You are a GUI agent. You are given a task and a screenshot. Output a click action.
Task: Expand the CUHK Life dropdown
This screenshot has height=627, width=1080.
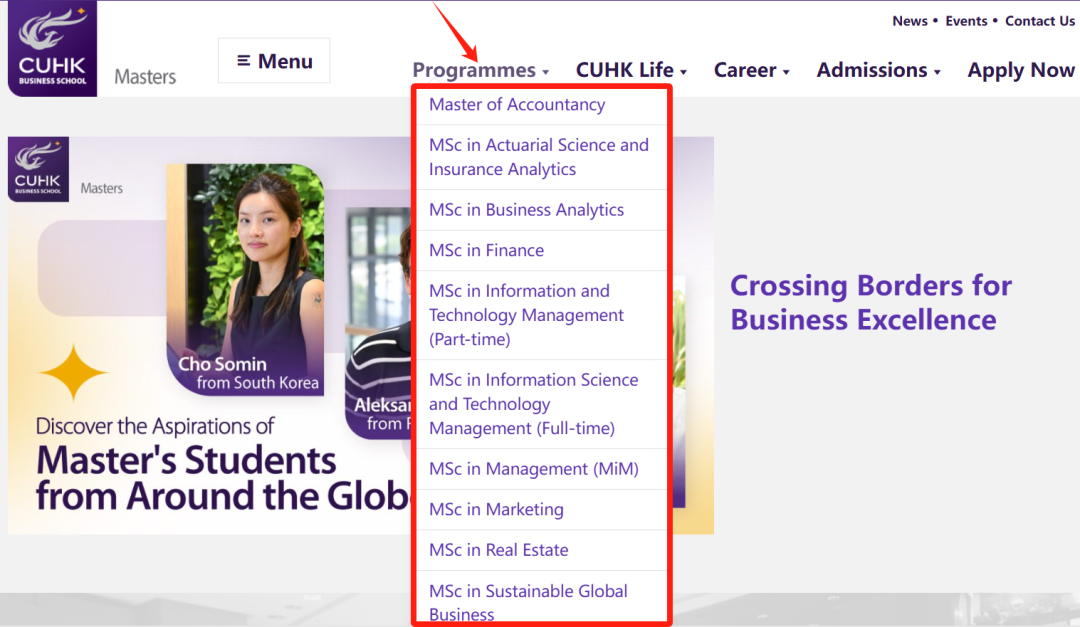pos(631,70)
